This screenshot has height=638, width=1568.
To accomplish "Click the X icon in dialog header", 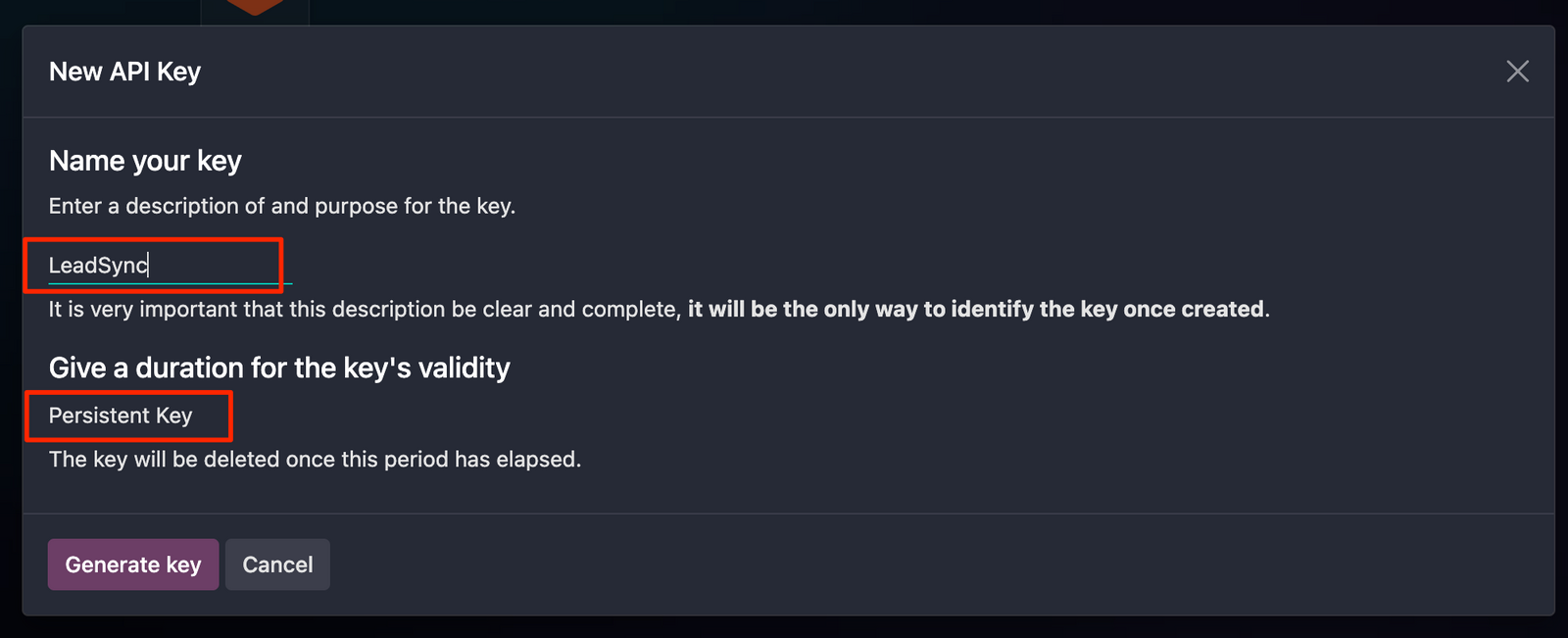I will (1517, 72).
